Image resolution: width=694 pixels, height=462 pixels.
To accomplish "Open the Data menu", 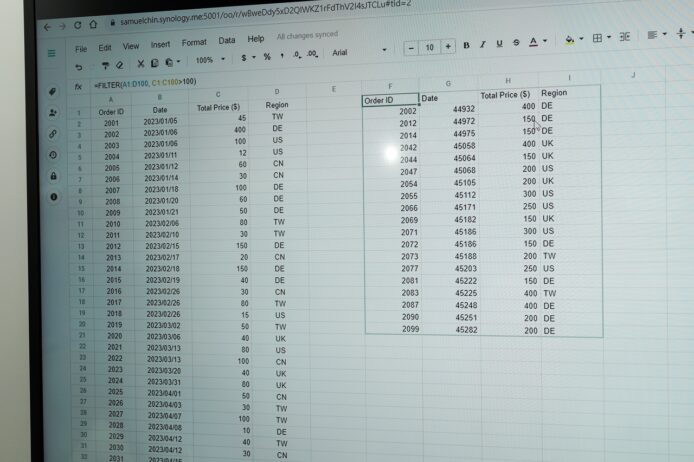I will pos(227,41).
